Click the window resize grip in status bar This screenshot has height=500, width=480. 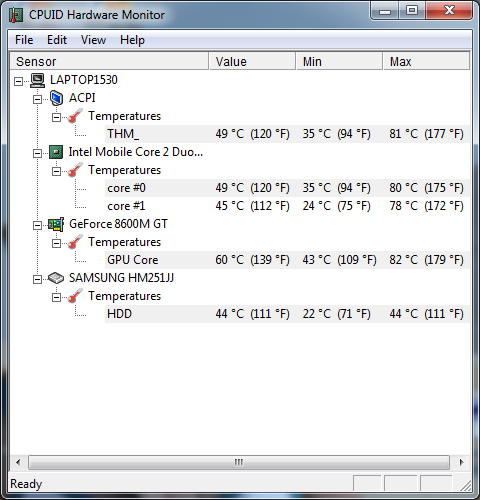(x=465, y=485)
